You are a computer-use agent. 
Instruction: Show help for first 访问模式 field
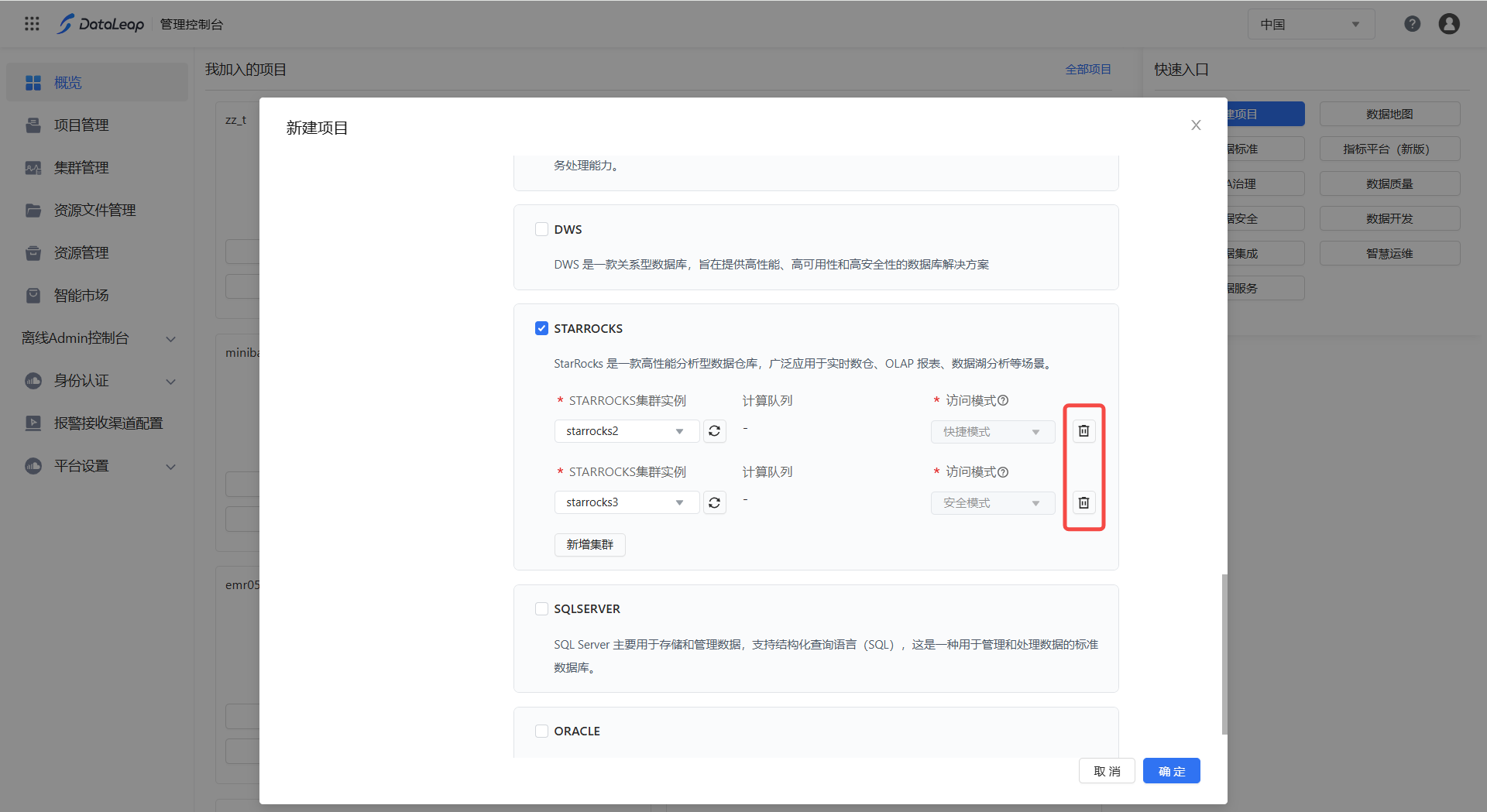click(x=1003, y=400)
